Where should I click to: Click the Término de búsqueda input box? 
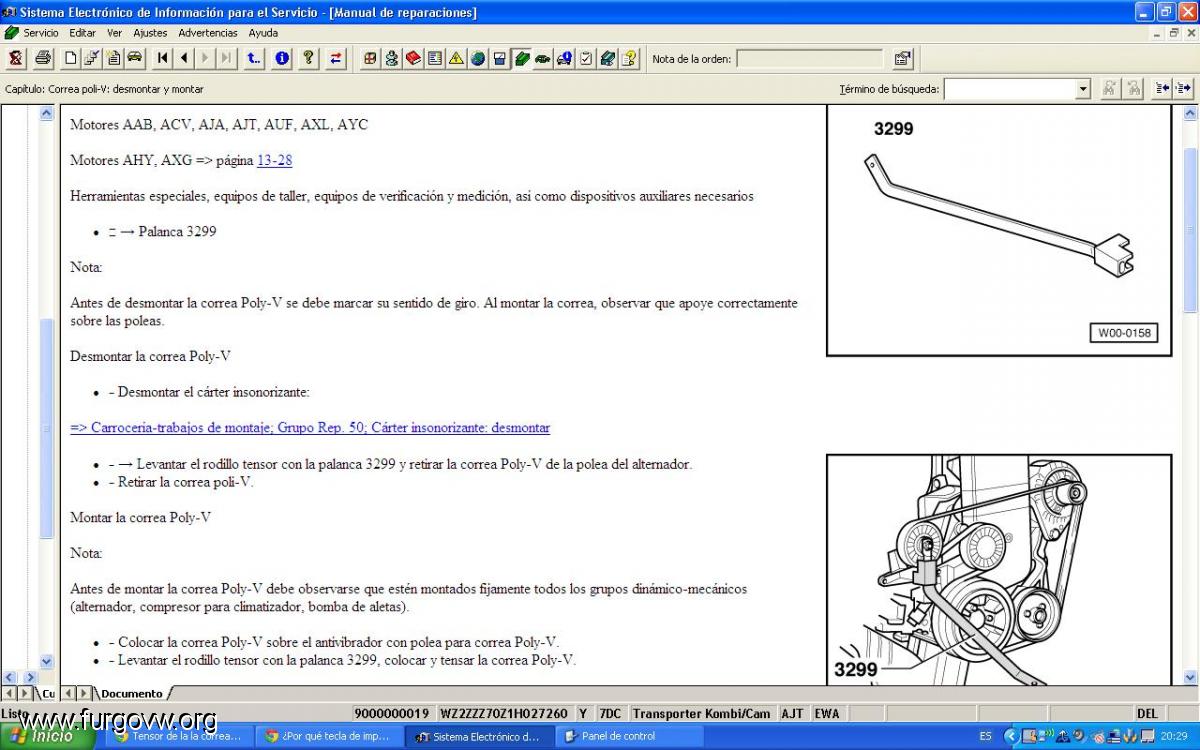[1009, 89]
